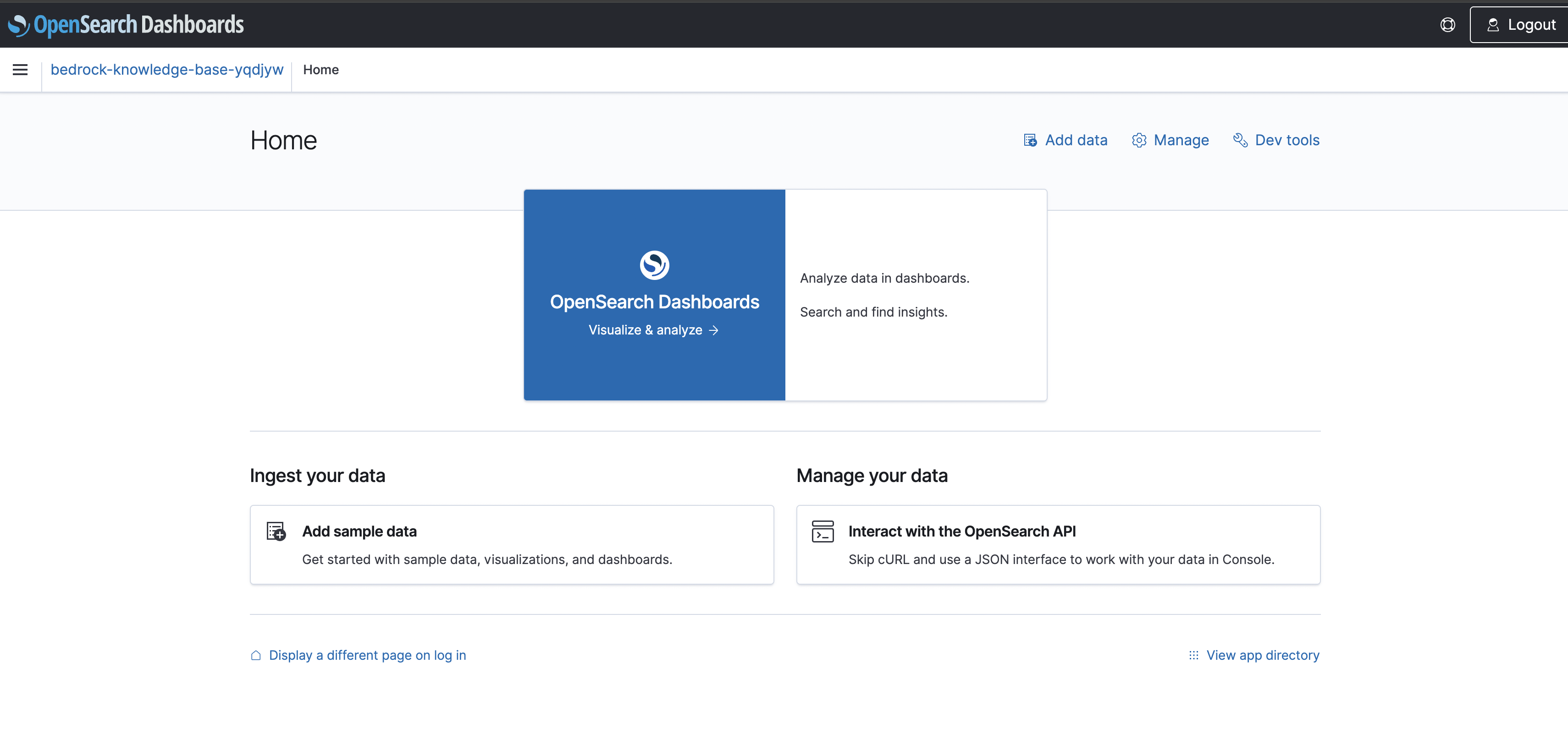Open View app directory
The width and height of the screenshot is (1568, 734).
(1263, 655)
